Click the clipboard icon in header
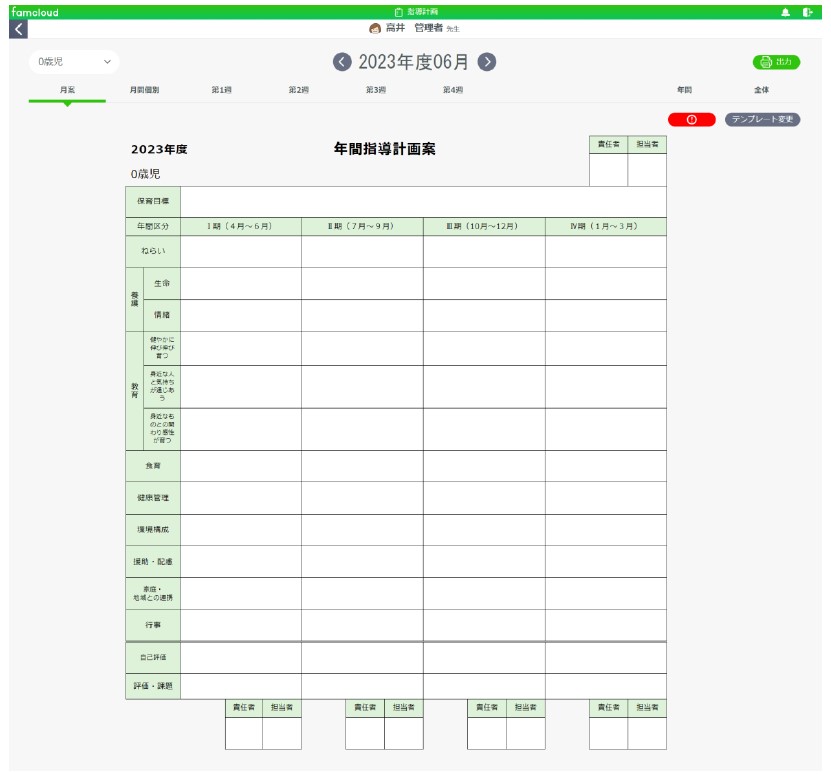This screenshot has height=774, width=831. point(399,12)
